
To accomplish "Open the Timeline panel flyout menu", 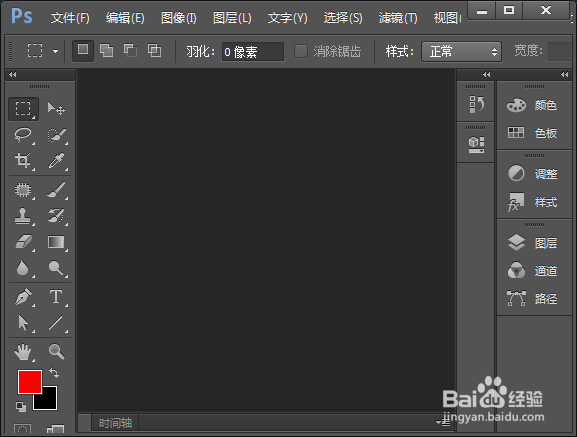I will [443, 422].
